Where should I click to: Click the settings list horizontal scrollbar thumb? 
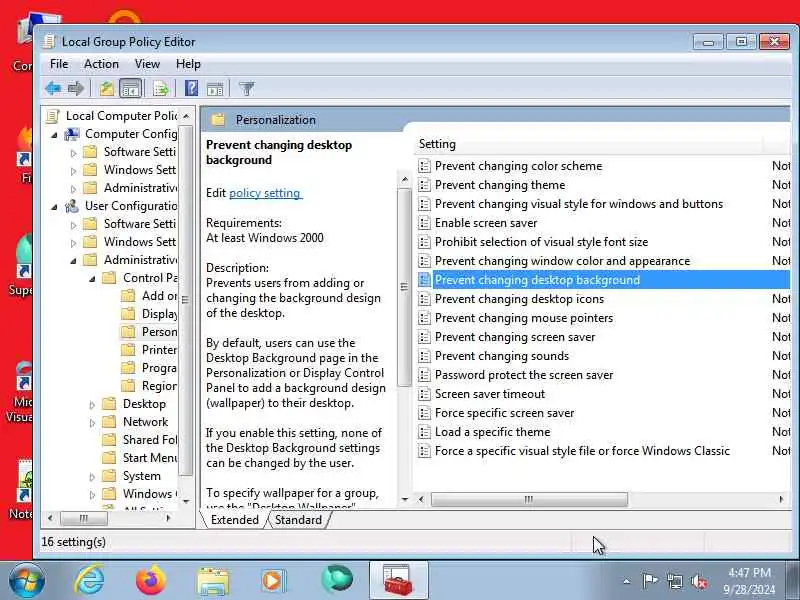pos(529,499)
